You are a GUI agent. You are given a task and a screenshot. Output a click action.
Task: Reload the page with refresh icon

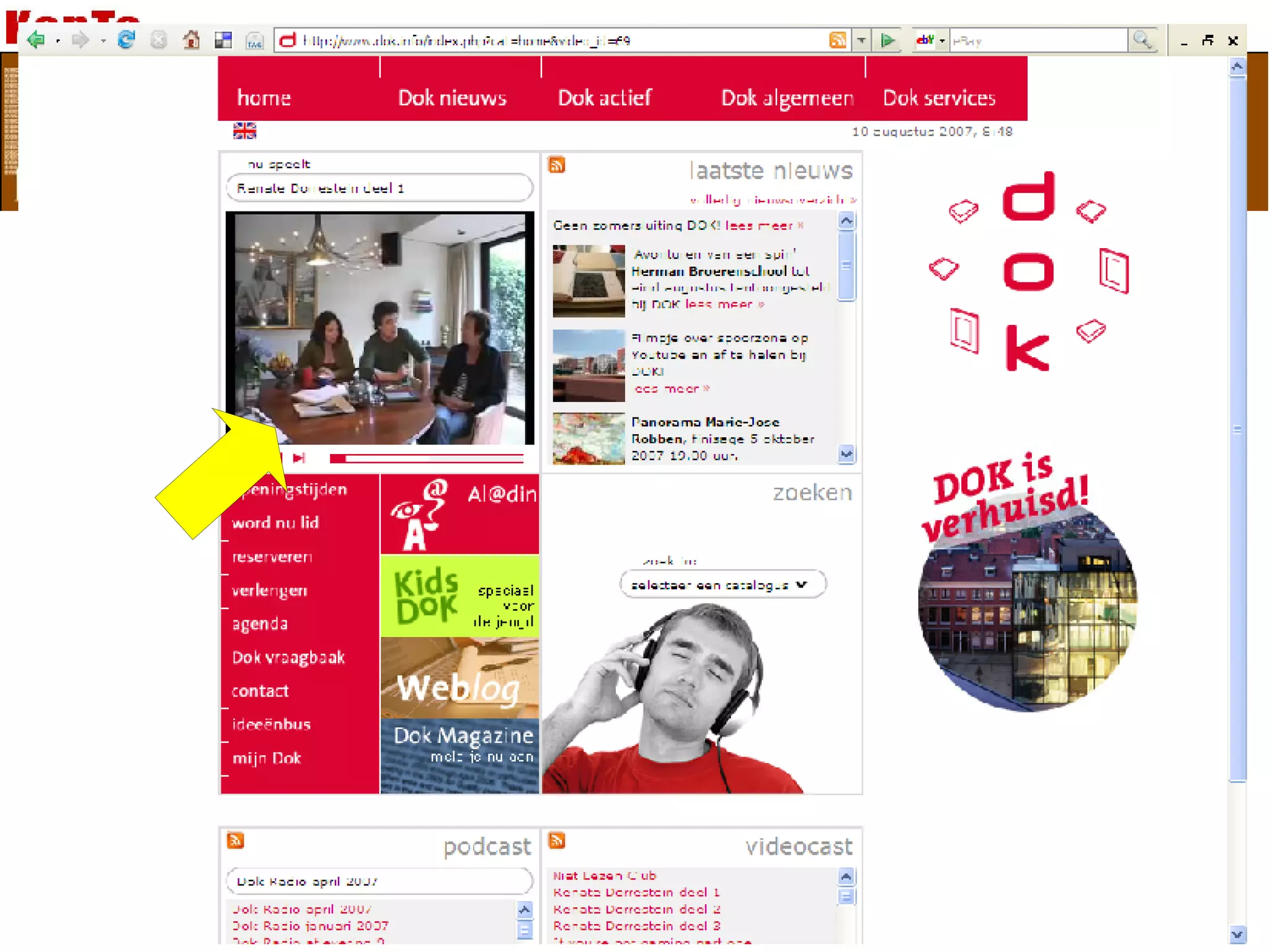[127, 40]
